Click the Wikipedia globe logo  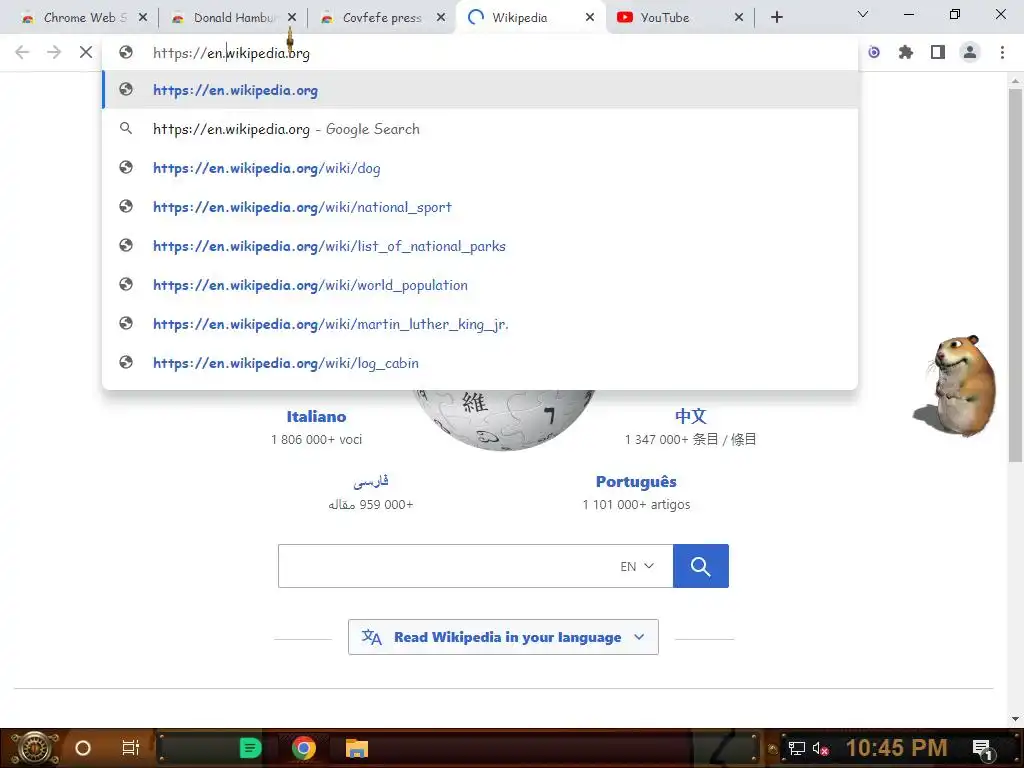click(504, 419)
